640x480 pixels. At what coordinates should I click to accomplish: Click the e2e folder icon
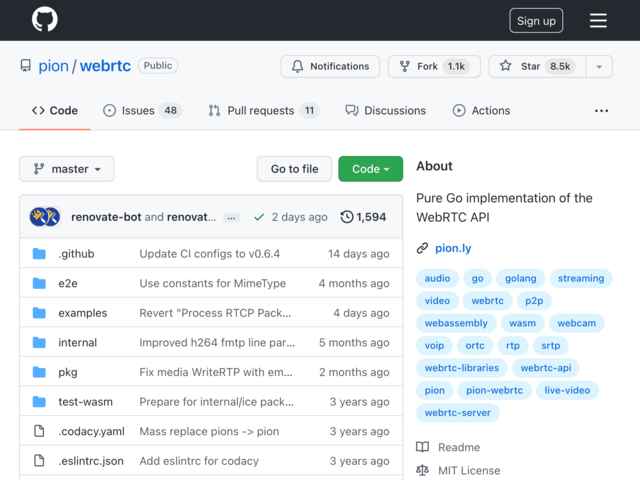point(39,283)
